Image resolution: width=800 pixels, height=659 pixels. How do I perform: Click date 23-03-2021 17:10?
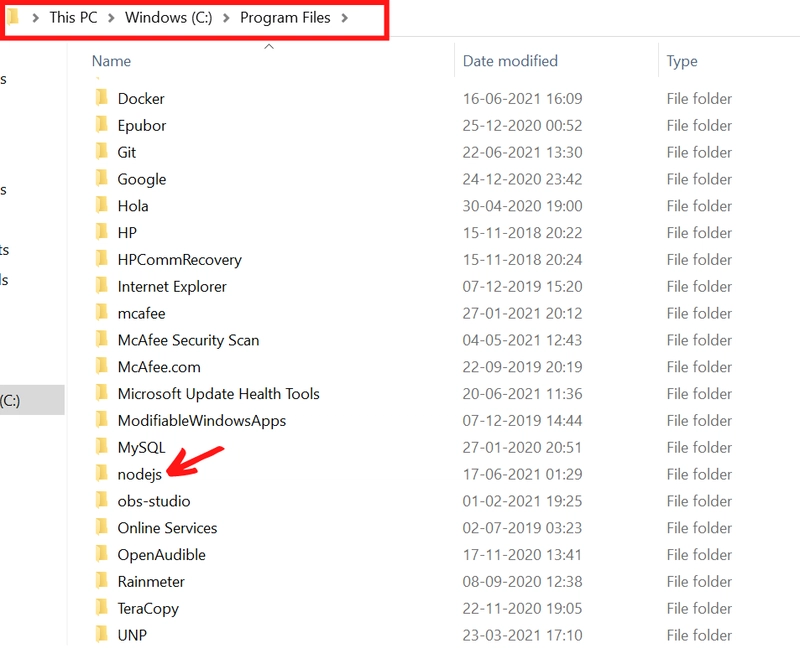(x=522, y=635)
